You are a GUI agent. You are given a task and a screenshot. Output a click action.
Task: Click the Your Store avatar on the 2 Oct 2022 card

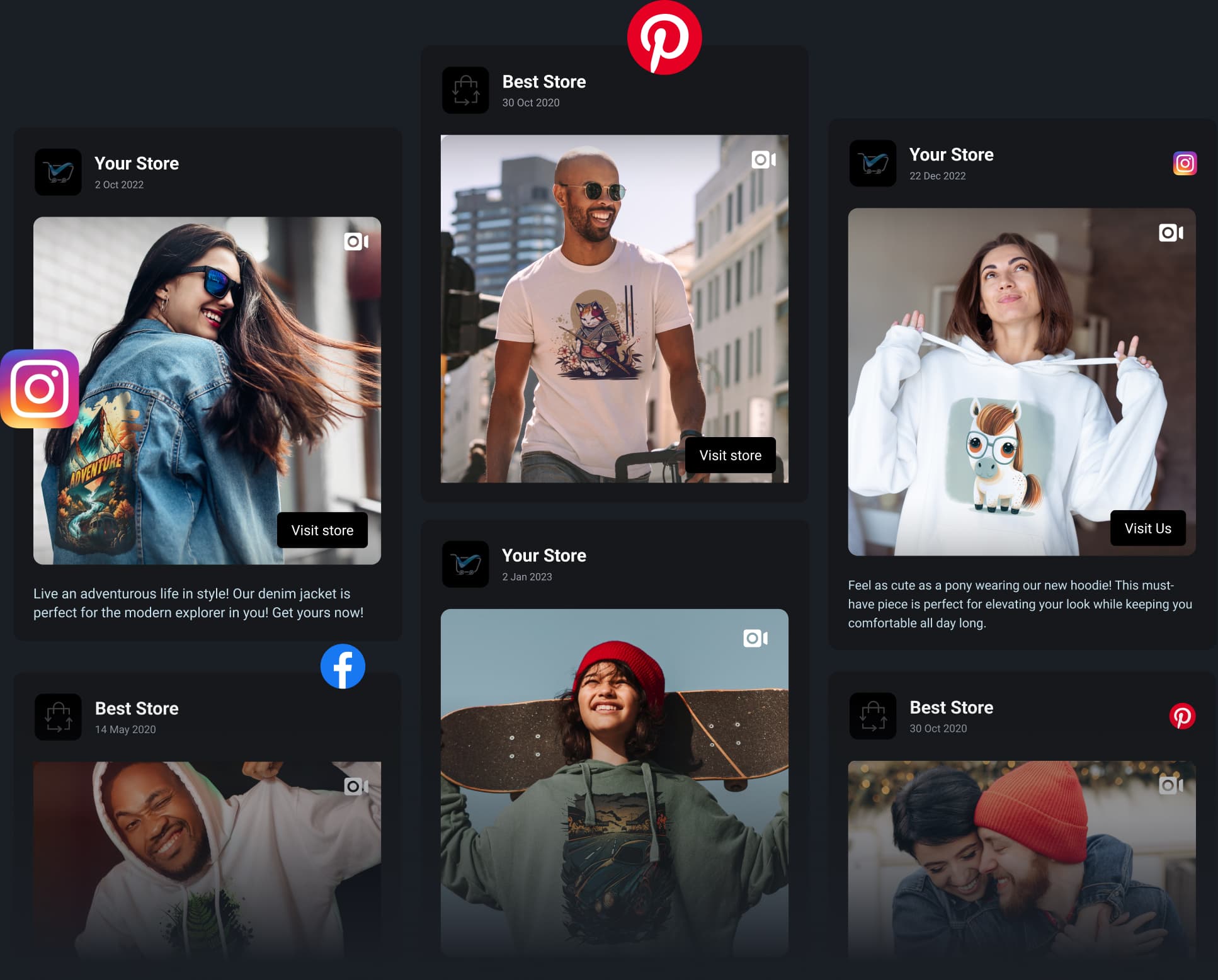pyautogui.click(x=58, y=172)
